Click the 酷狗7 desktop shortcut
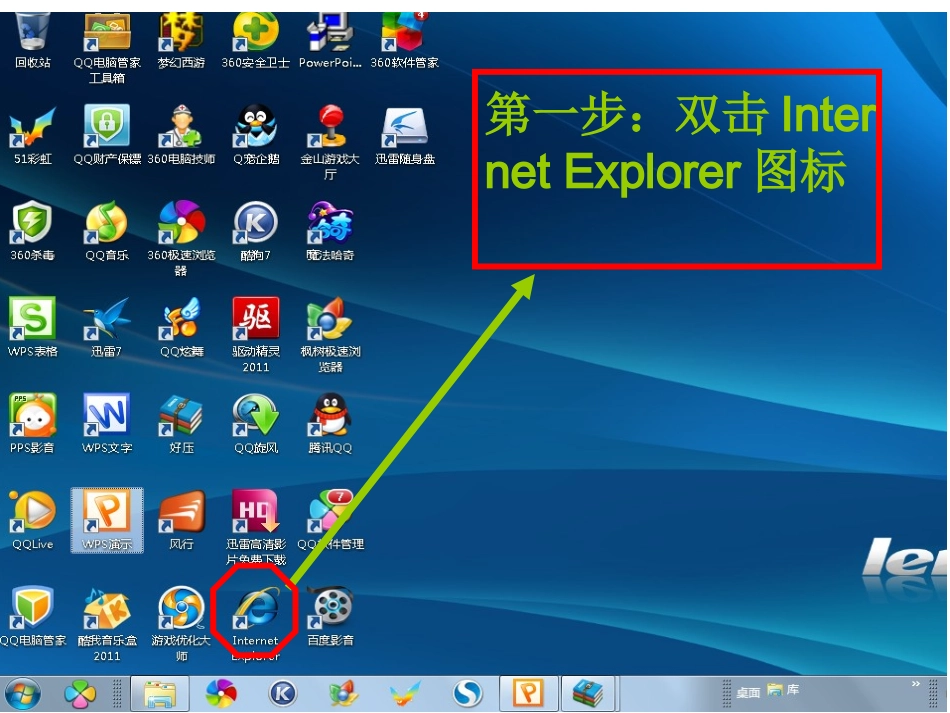Image resolution: width=950 pixels, height=713 pixels. click(255, 231)
